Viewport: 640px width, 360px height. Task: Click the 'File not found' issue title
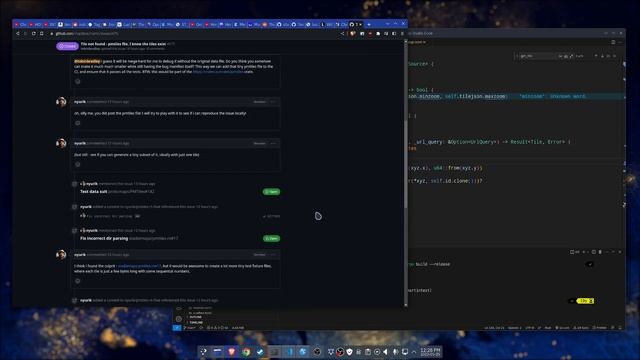(123, 44)
